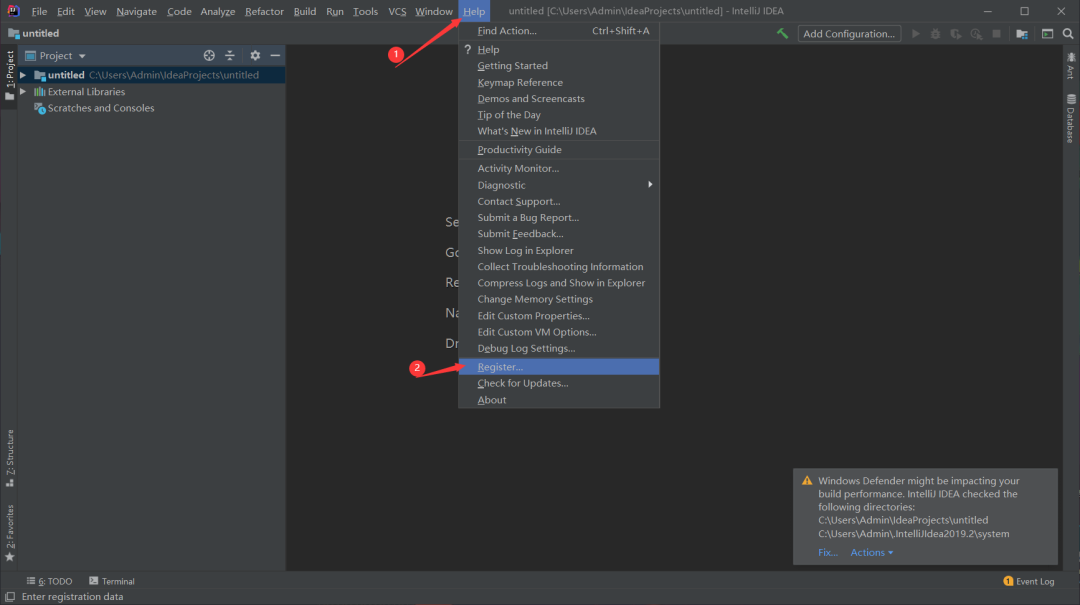This screenshot has height=605, width=1080.
Task: Click the Collapse All icon in Project panel
Action: [230, 55]
